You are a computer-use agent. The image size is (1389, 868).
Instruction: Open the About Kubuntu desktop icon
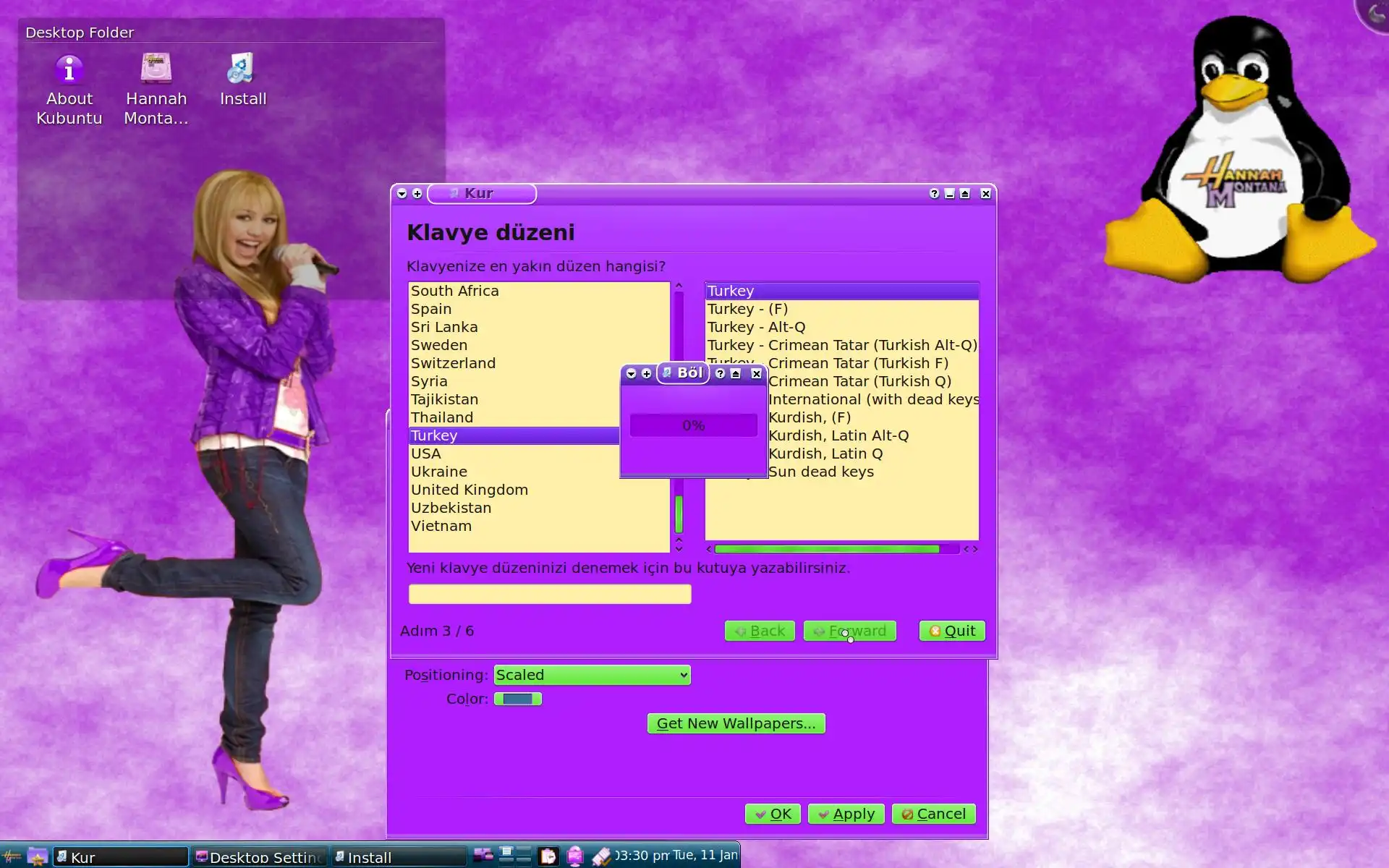[69, 71]
